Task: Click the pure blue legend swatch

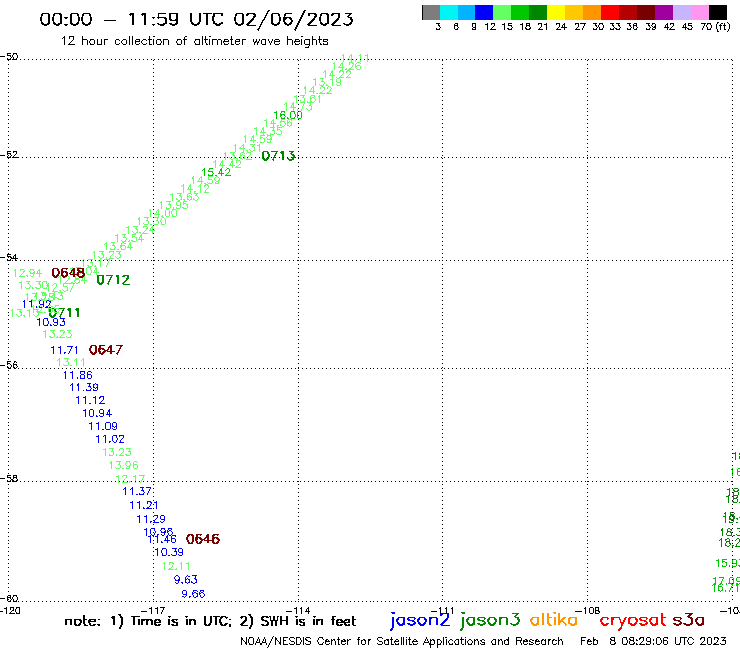Action: click(484, 12)
